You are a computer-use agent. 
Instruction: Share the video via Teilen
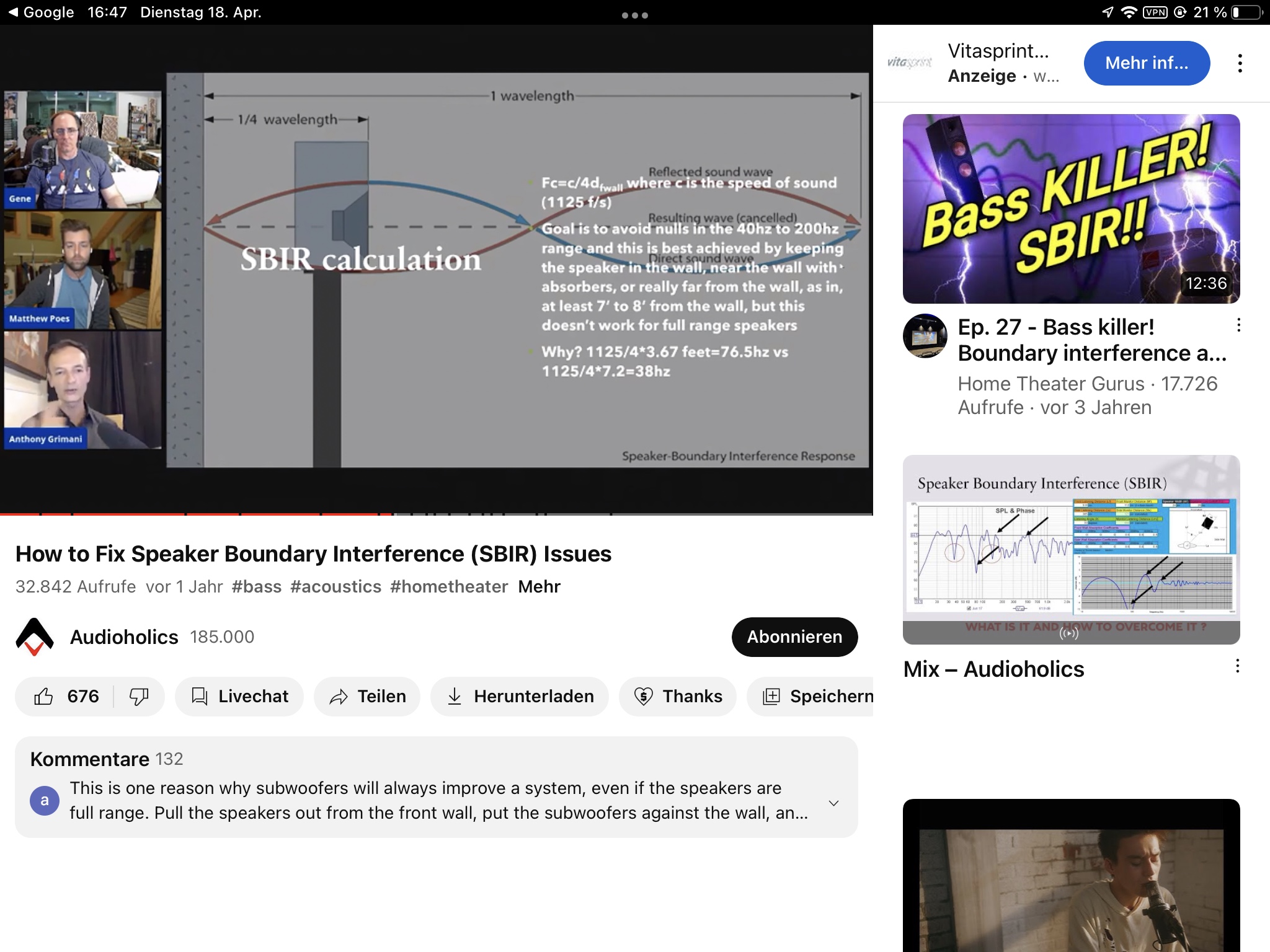click(x=367, y=697)
